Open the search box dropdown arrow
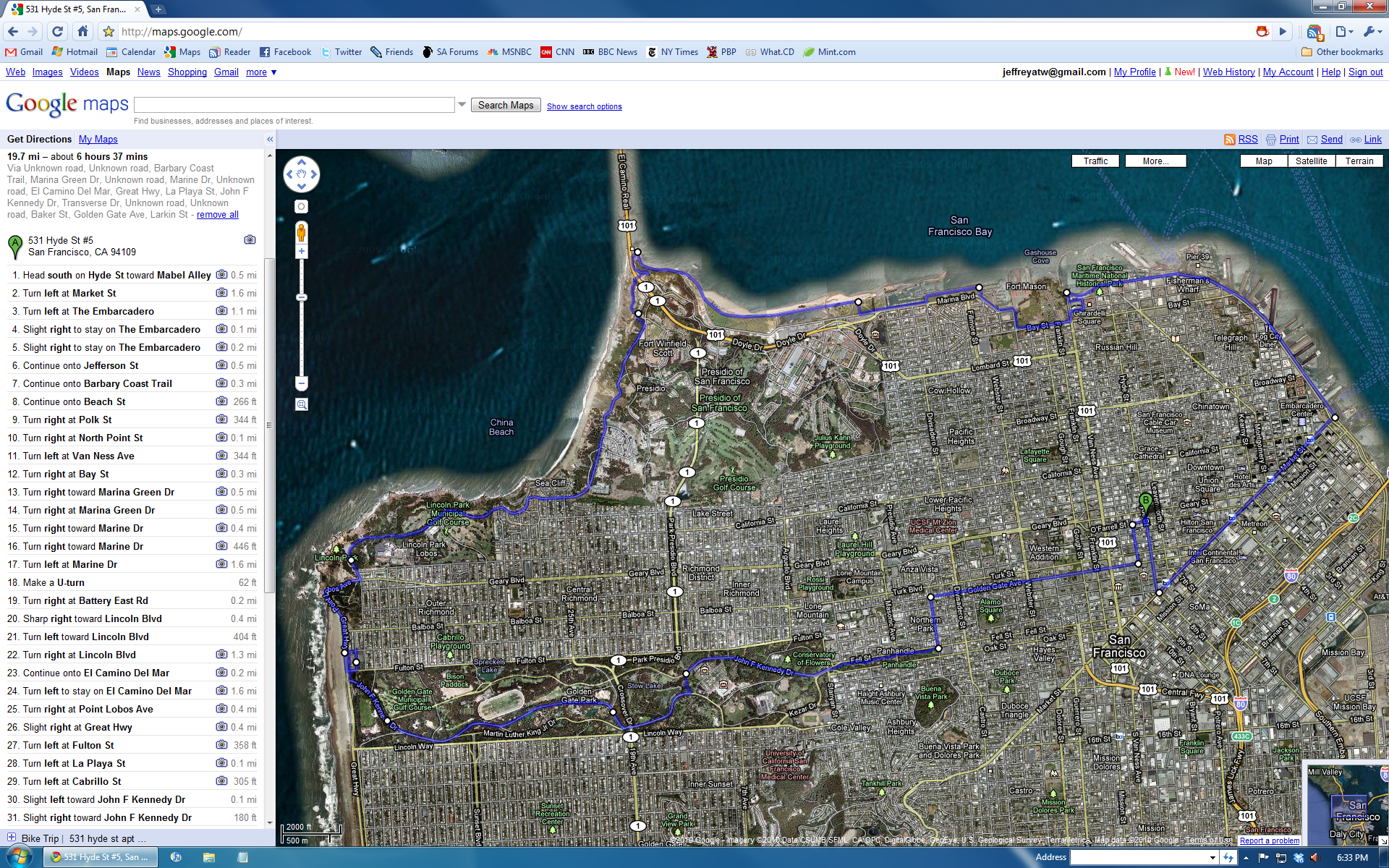This screenshot has width=1389, height=868. pyautogui.click(x=462, y=105)
